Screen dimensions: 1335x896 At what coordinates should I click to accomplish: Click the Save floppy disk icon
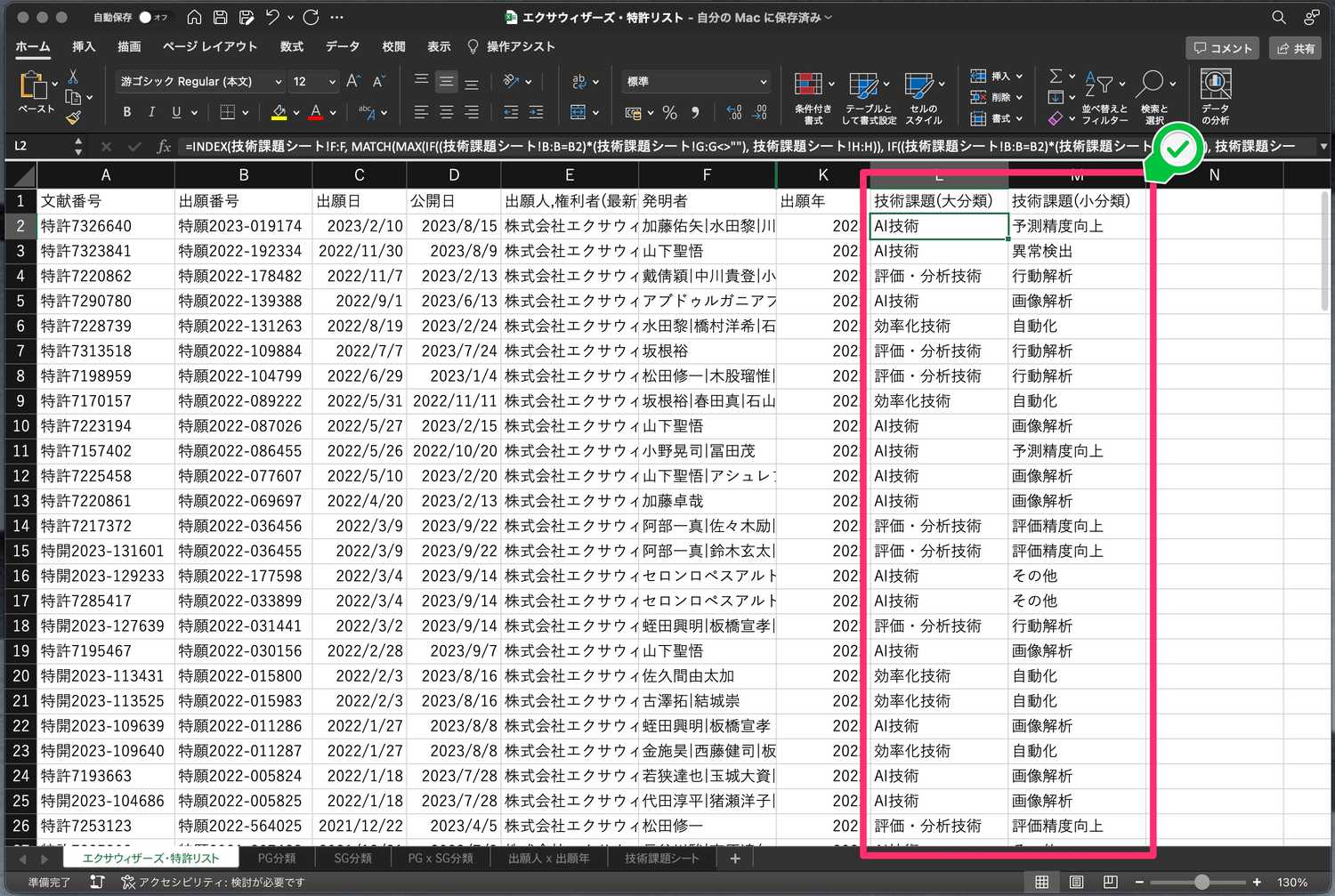pyautogui.click(x=221, y=18)
